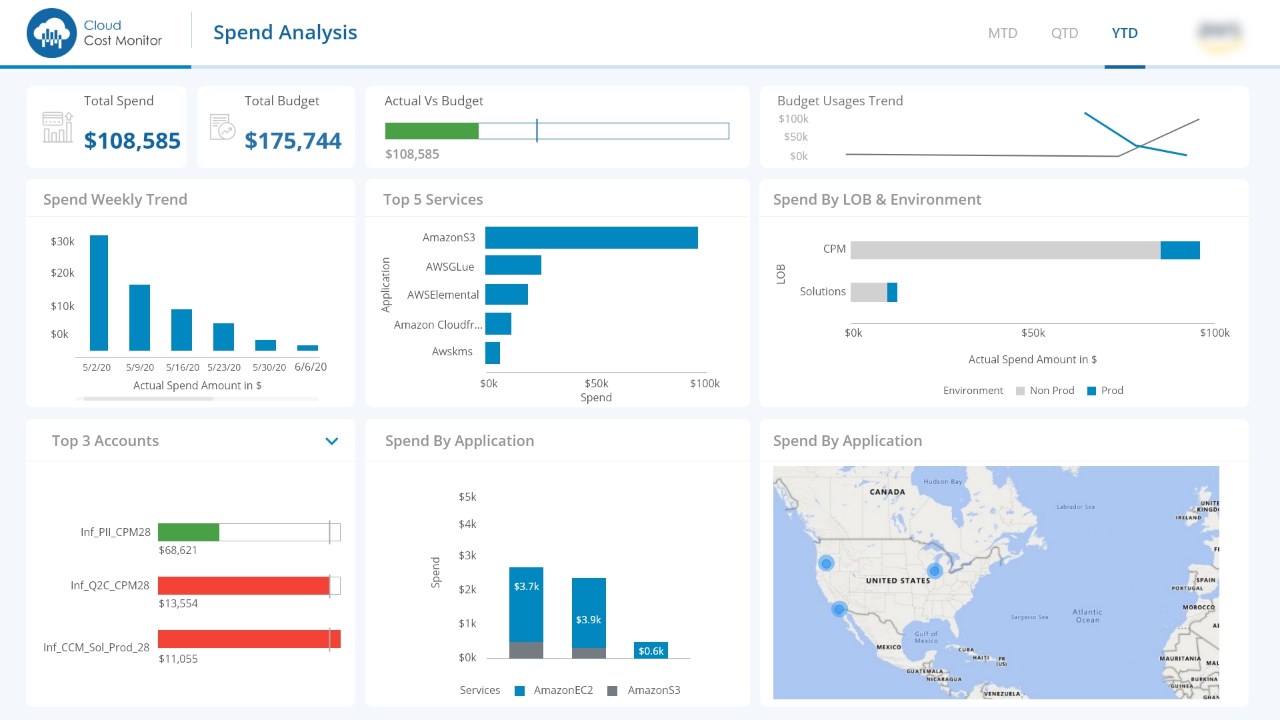The width and height of the screenshot is (1280, 720).
Task: Switch to the MTD tab
Action: click(x=1003, y=33)
